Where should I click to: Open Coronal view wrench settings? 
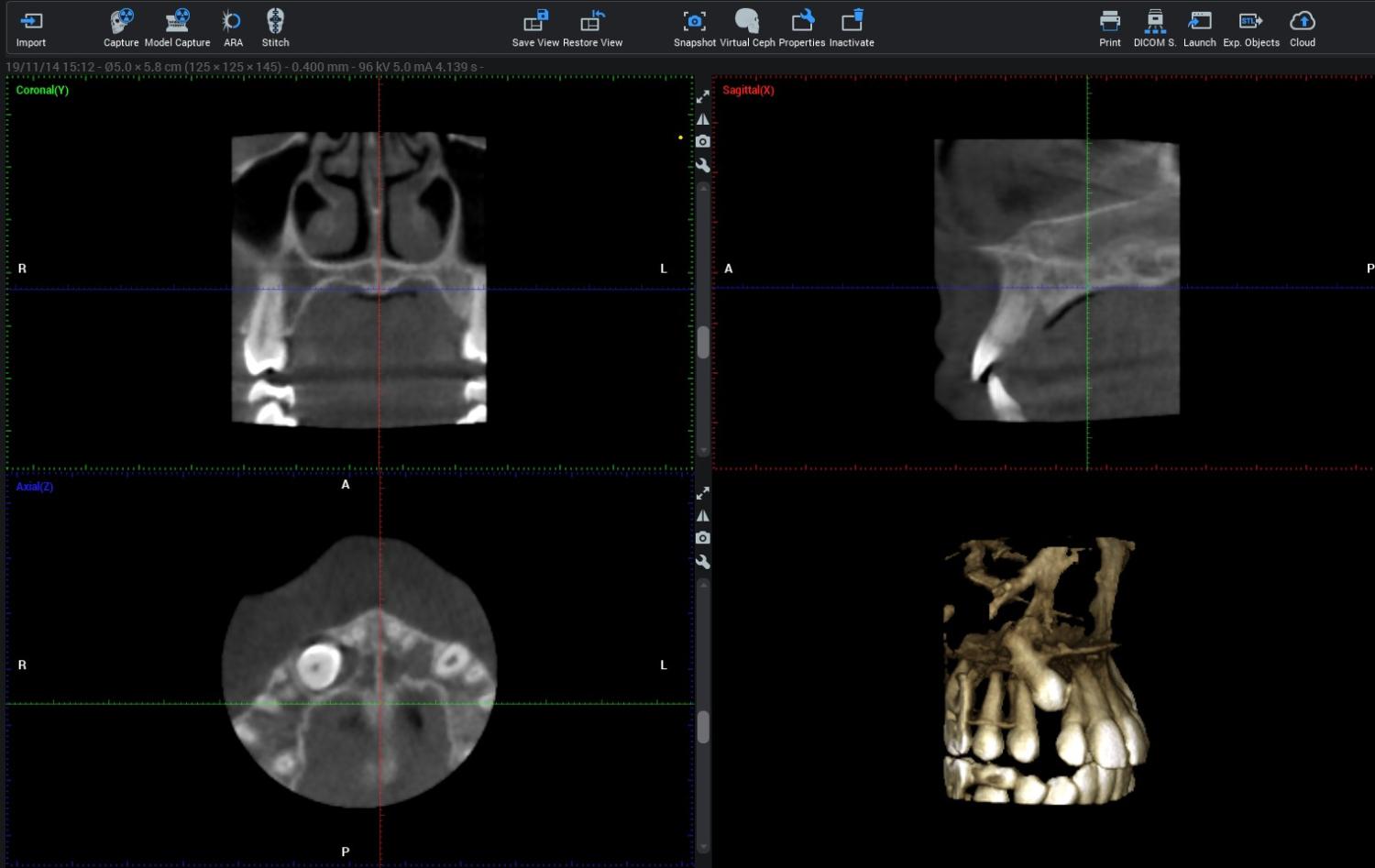coord(703,165)
